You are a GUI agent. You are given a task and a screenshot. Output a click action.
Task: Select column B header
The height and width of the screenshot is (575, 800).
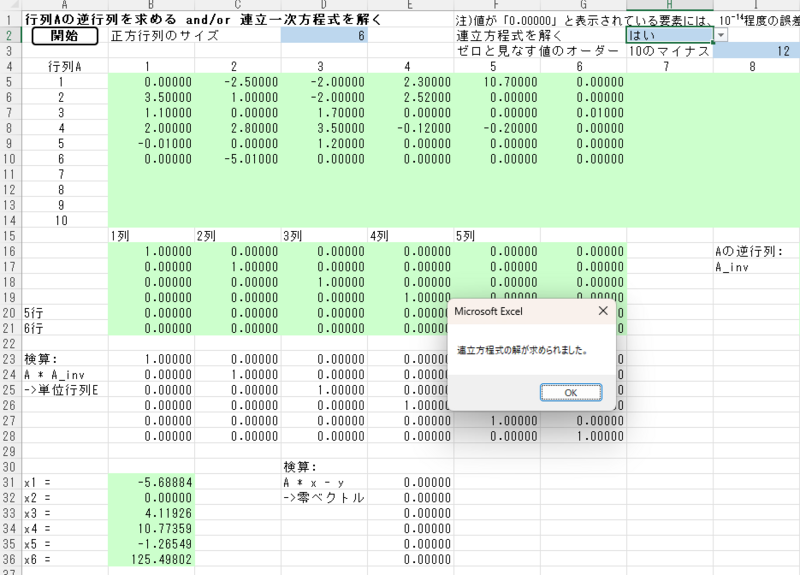151,5
